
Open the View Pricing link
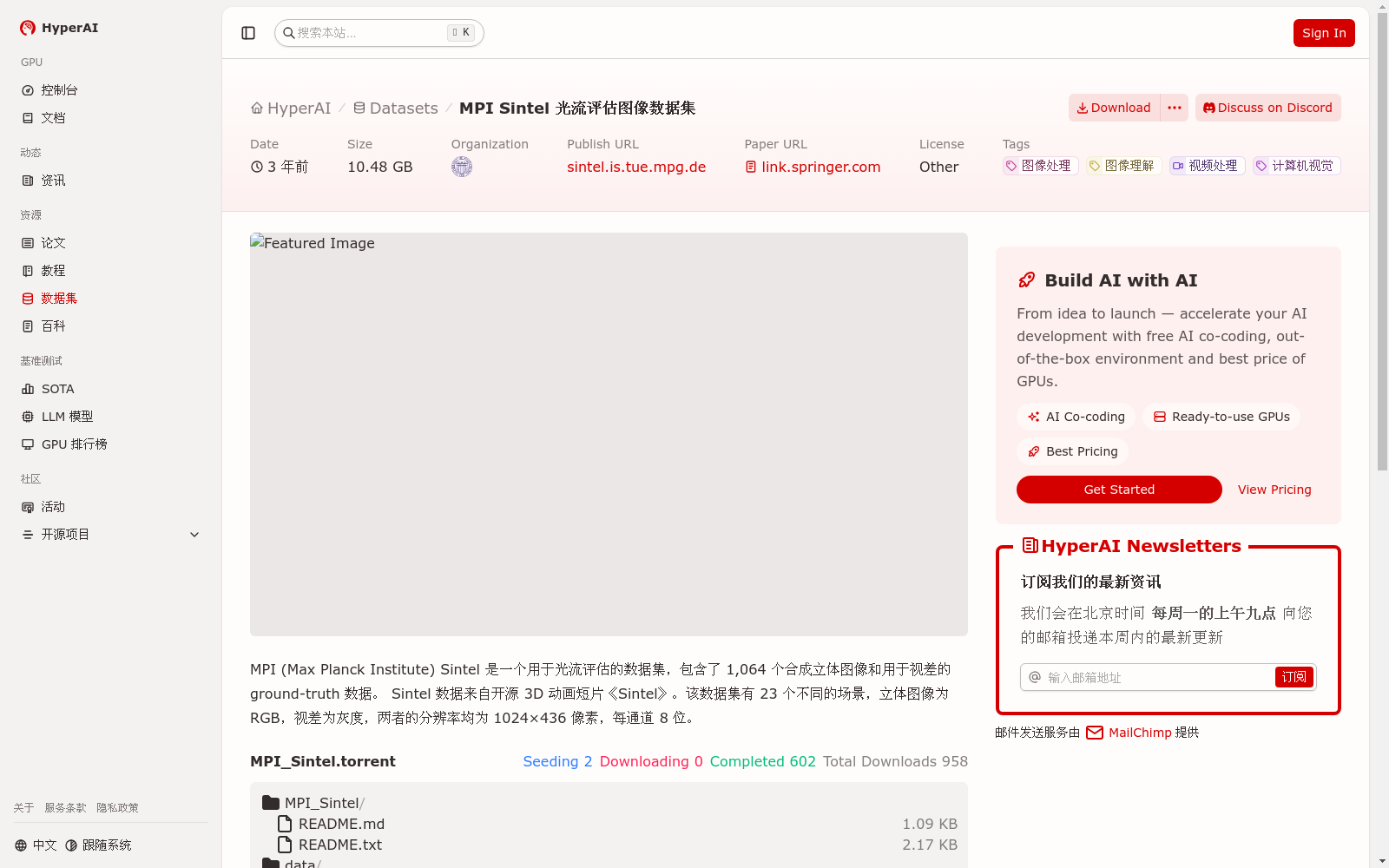[1274, 490]
